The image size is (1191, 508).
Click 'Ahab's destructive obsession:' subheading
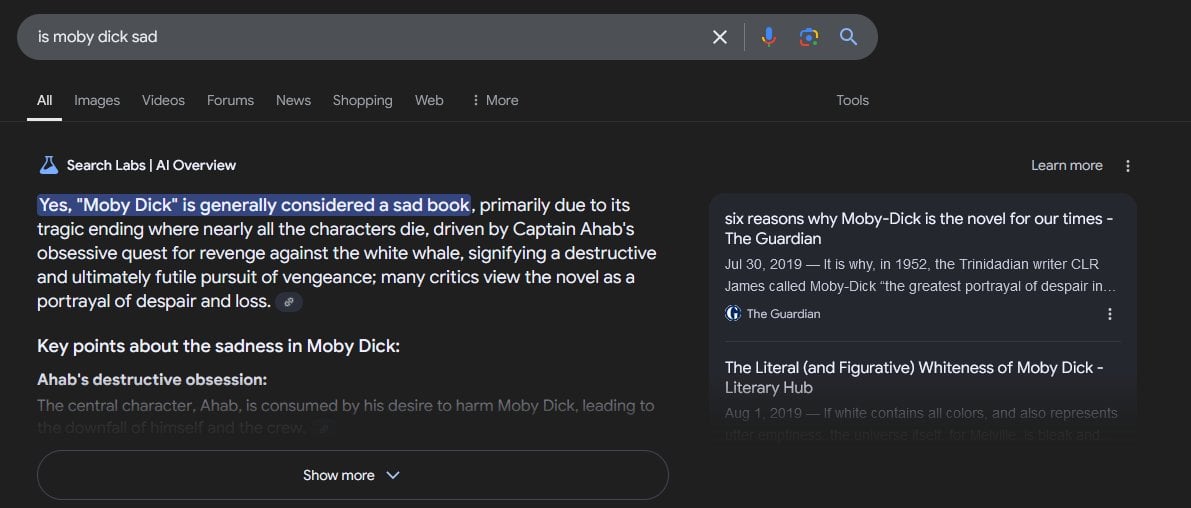point(152,380)
